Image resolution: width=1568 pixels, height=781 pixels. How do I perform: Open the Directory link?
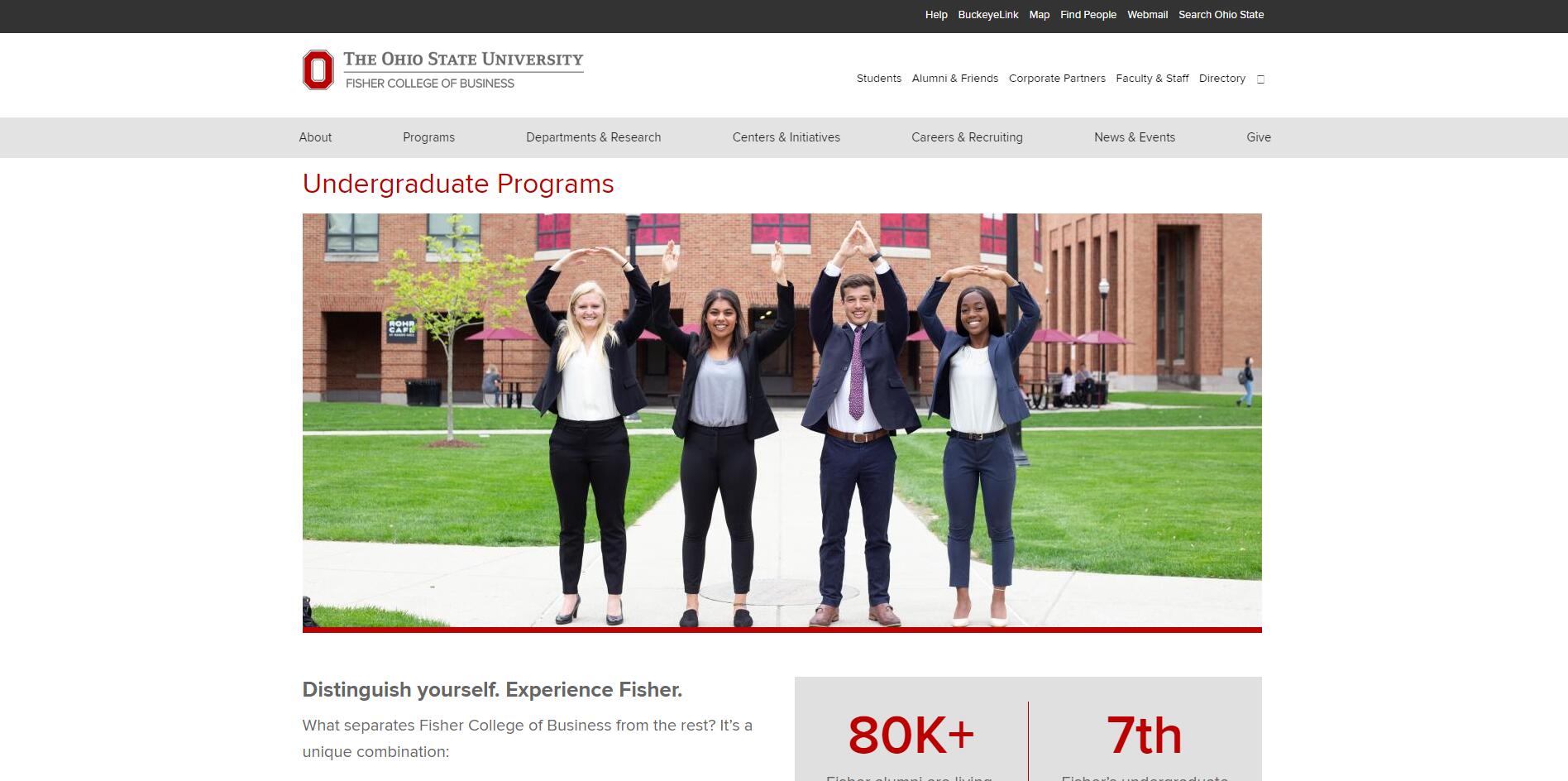pyautogui.click(x=1221, y=79)
